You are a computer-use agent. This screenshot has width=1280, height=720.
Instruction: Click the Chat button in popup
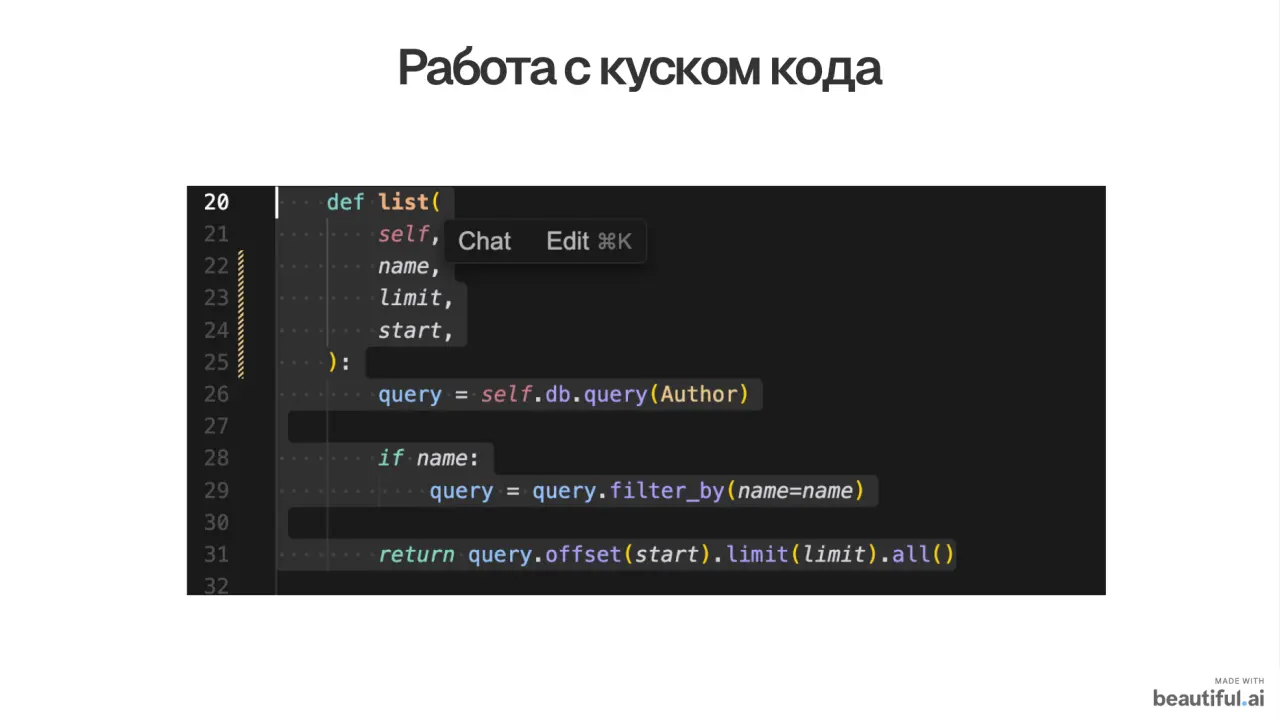pyautogui.click(x=484, y=241)
